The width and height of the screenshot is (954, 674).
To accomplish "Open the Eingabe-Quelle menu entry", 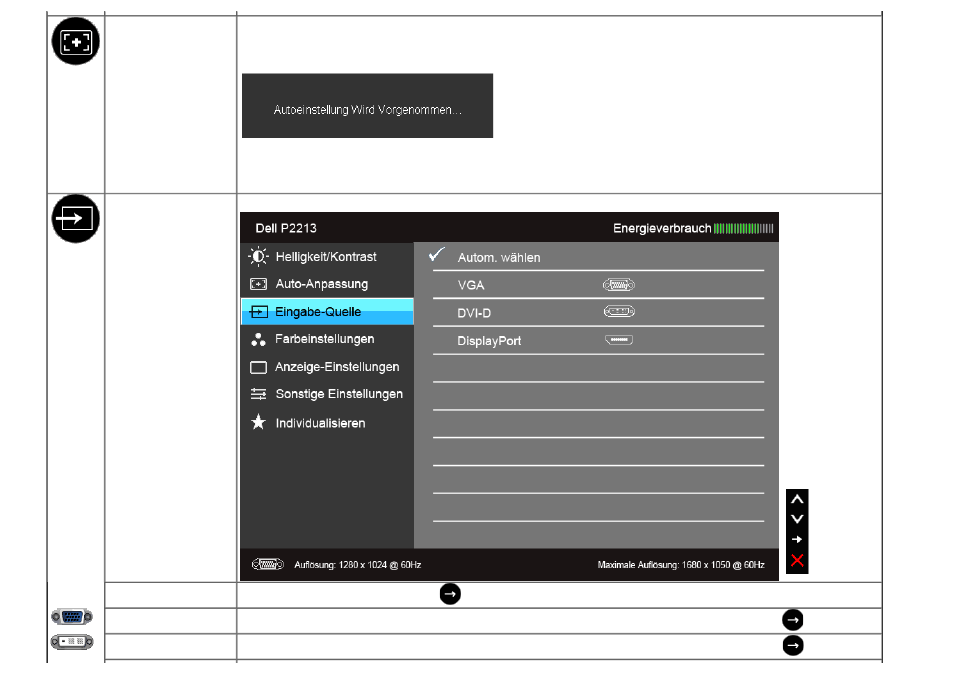I will [x=327, y=311].
